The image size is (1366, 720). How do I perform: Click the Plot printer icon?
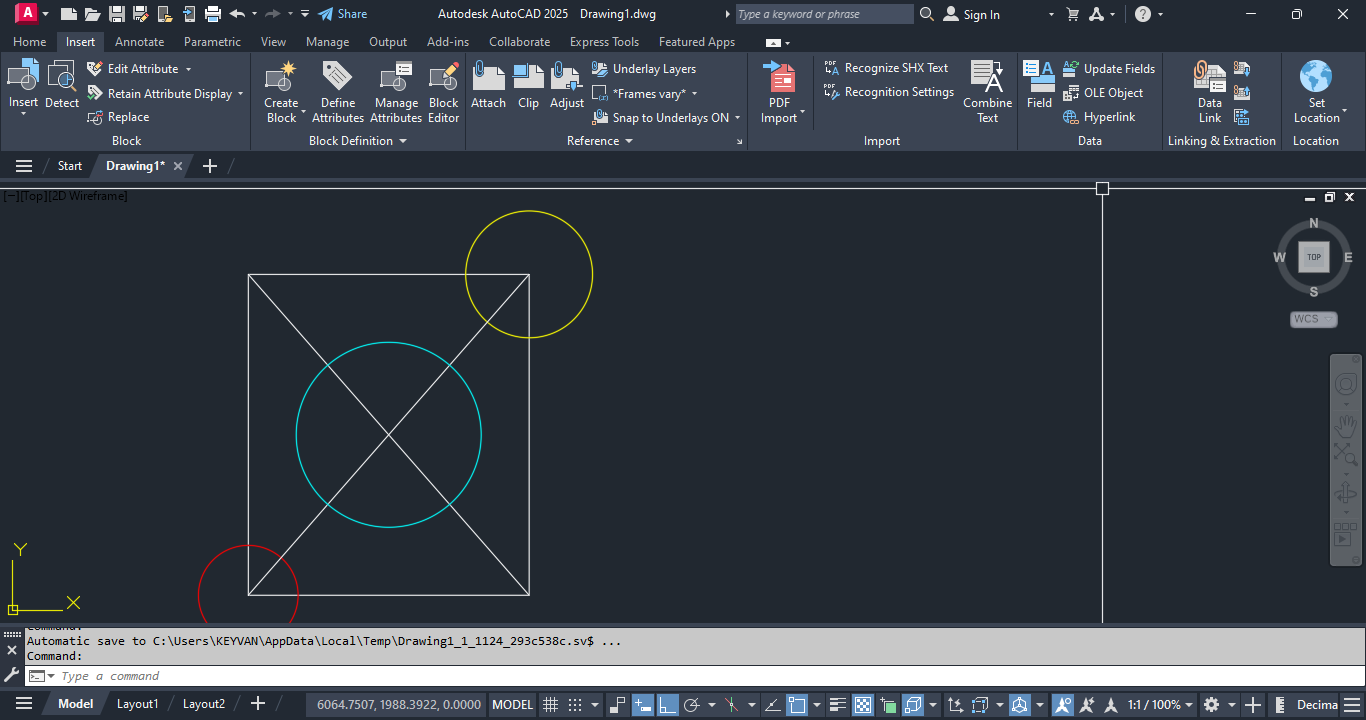pyautogui.click(x=212, y=14)
